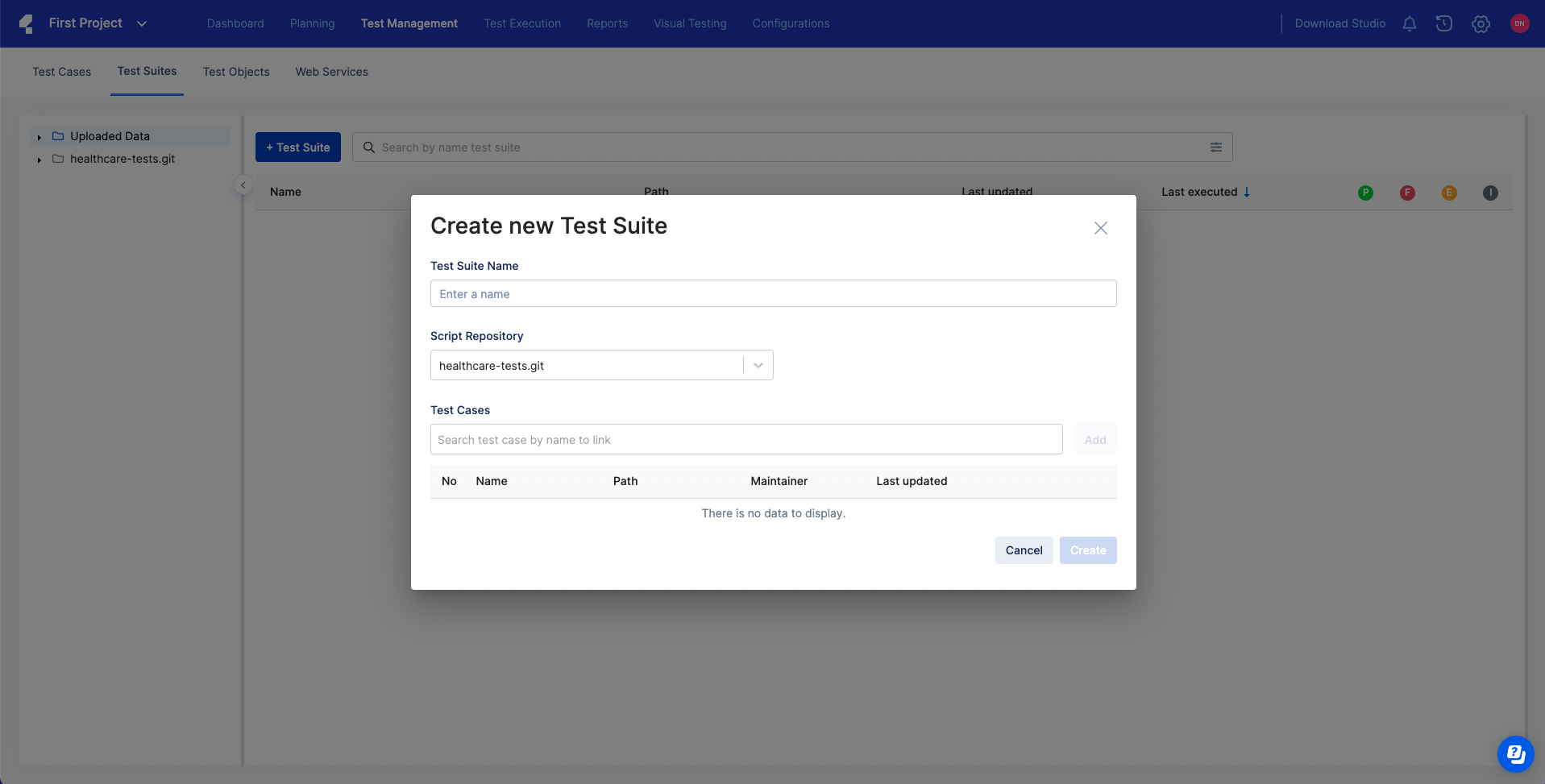Switch to the Web Services tab

(332, 72)
